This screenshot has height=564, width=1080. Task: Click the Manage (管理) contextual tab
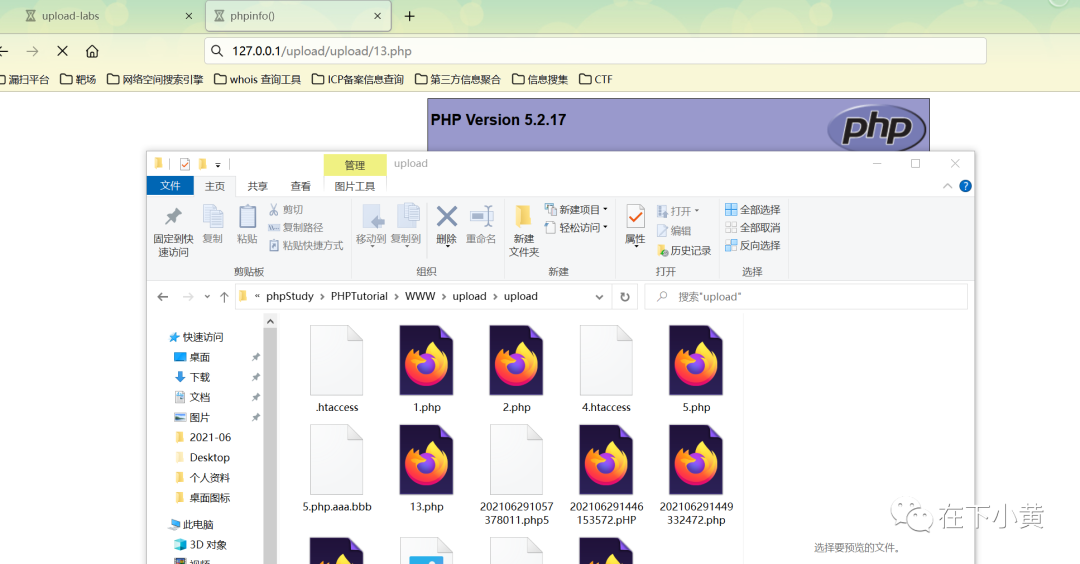[x=355, y=165]
